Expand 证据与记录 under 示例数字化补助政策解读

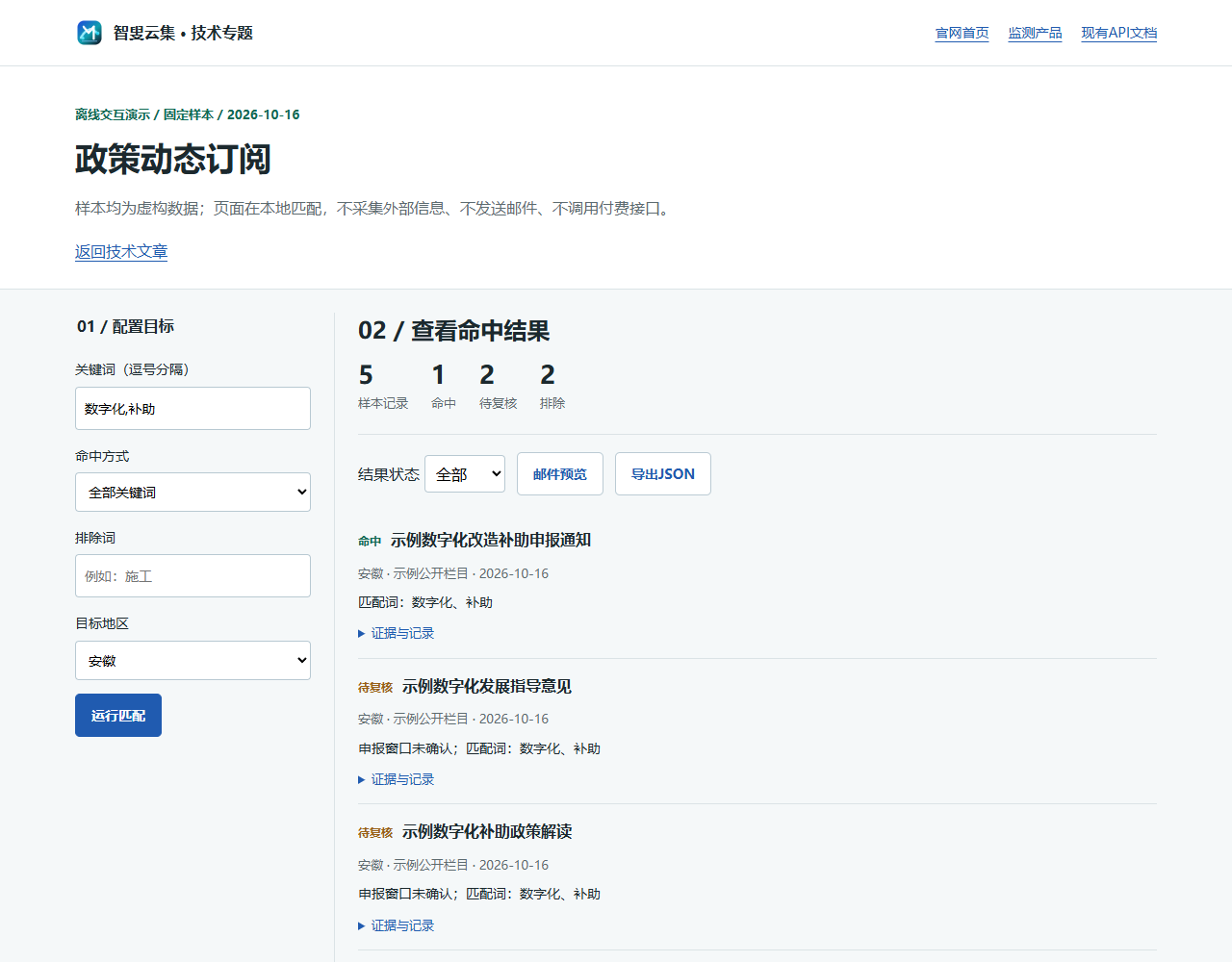(397, 925)
